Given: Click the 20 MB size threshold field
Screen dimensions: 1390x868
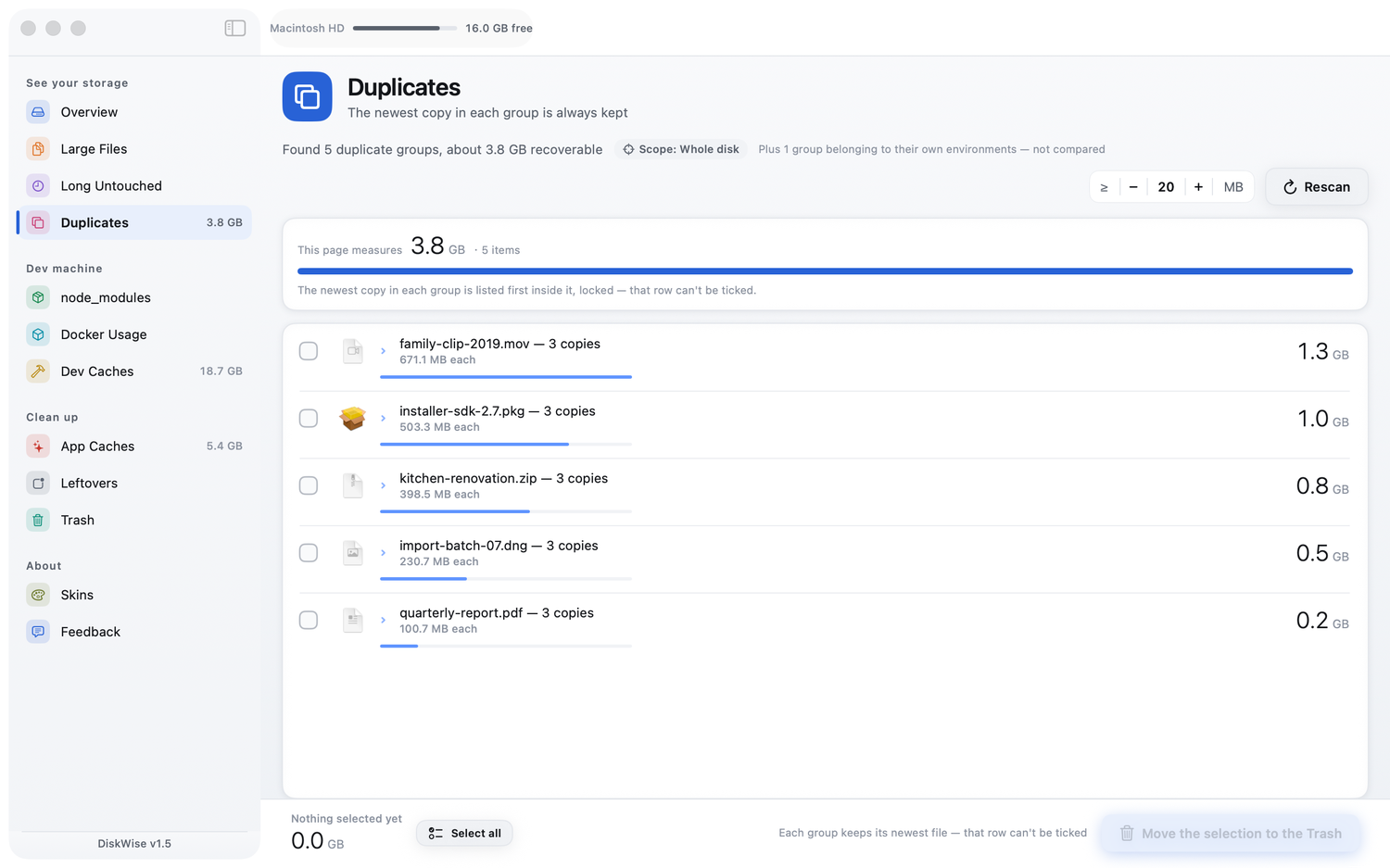Looking at the screenshot, I should (x=1166, y=187).
